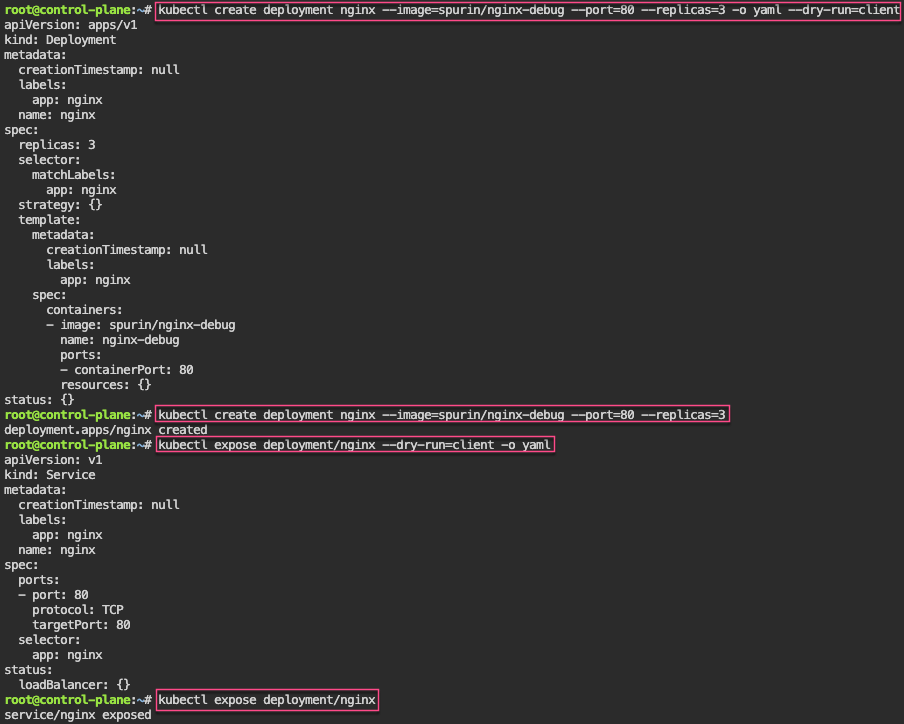The height and width of the screenshot is (724, 904).
Task: Click the 'protocol: TCP' line
Action: 78,610
